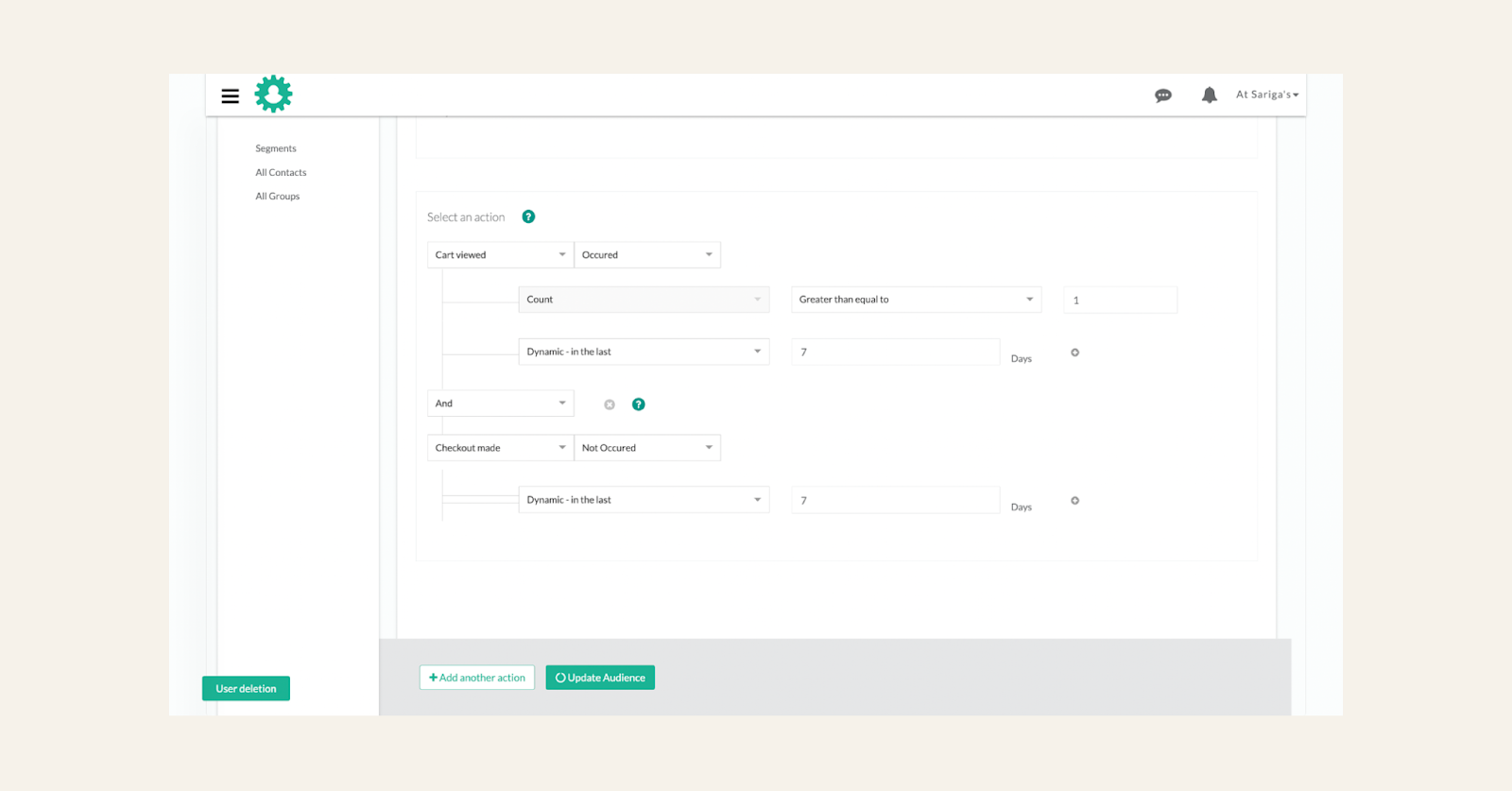
Task: Open the hamburger navigation menu
Action: point(230,95)
